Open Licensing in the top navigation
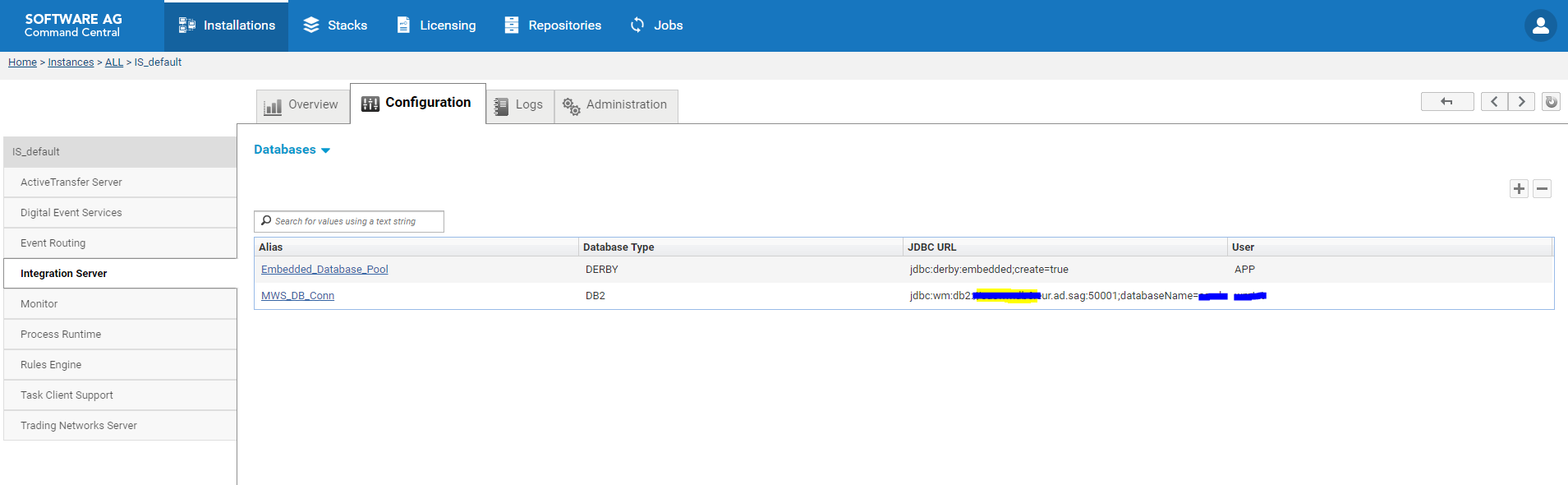1568x485 pixels. tap(436, 25)
